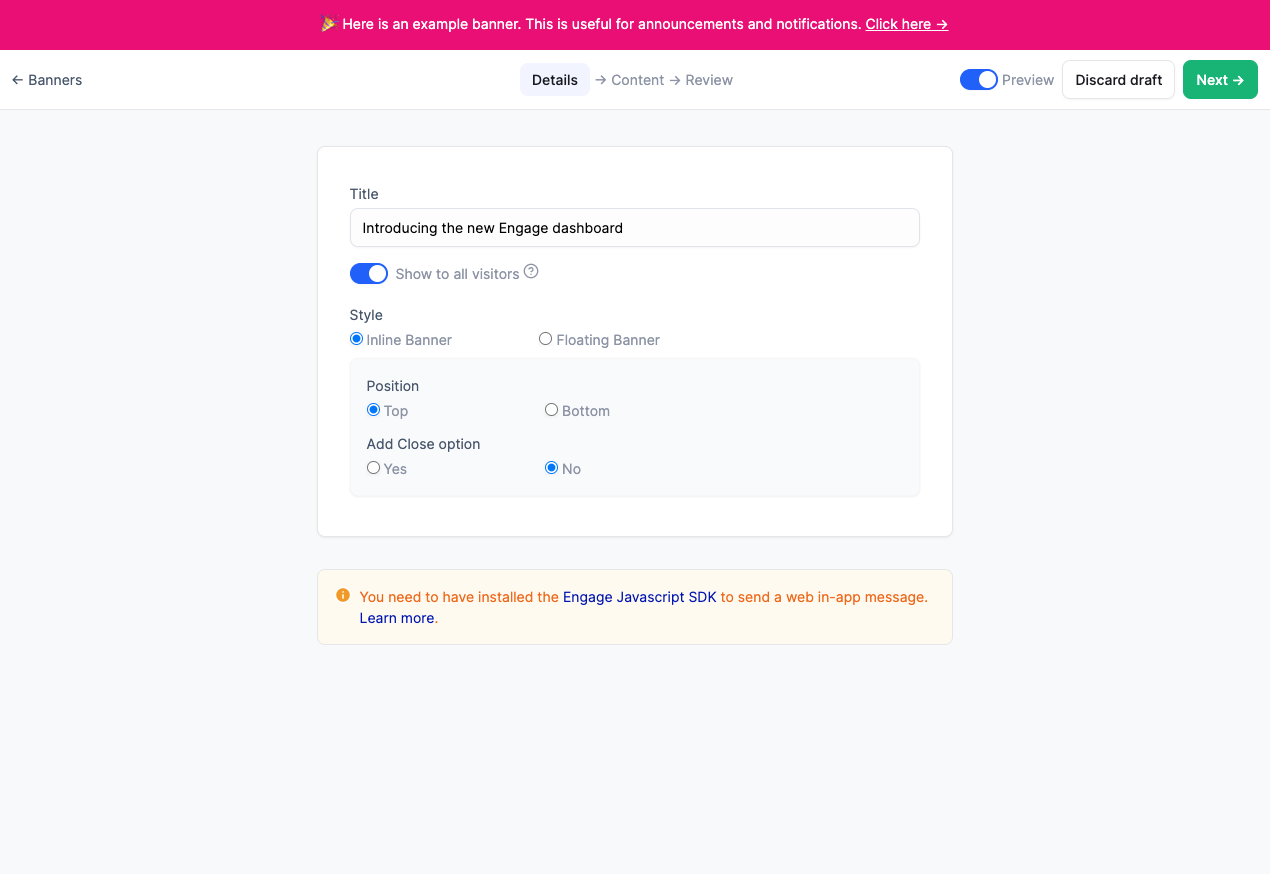1270x874 pixels.
Task: Toggle the Preview switch
Action: click(979, 80)
